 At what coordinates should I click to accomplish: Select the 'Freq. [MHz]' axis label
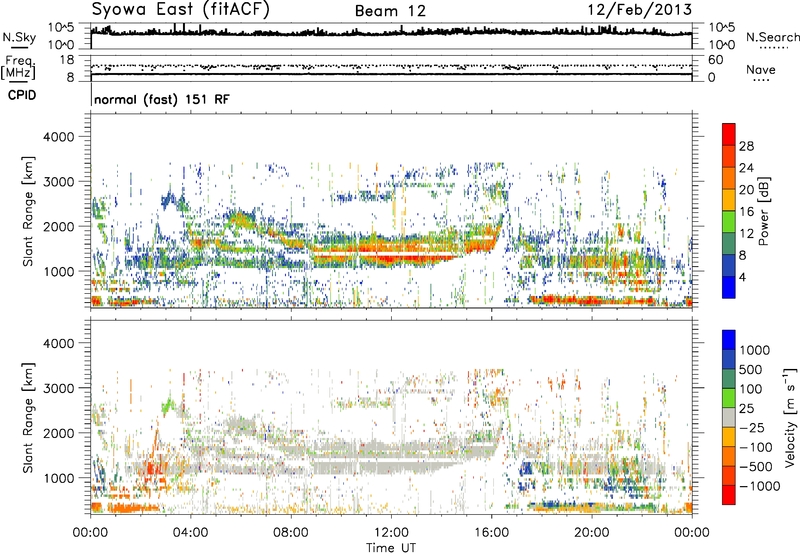(18, 68)
